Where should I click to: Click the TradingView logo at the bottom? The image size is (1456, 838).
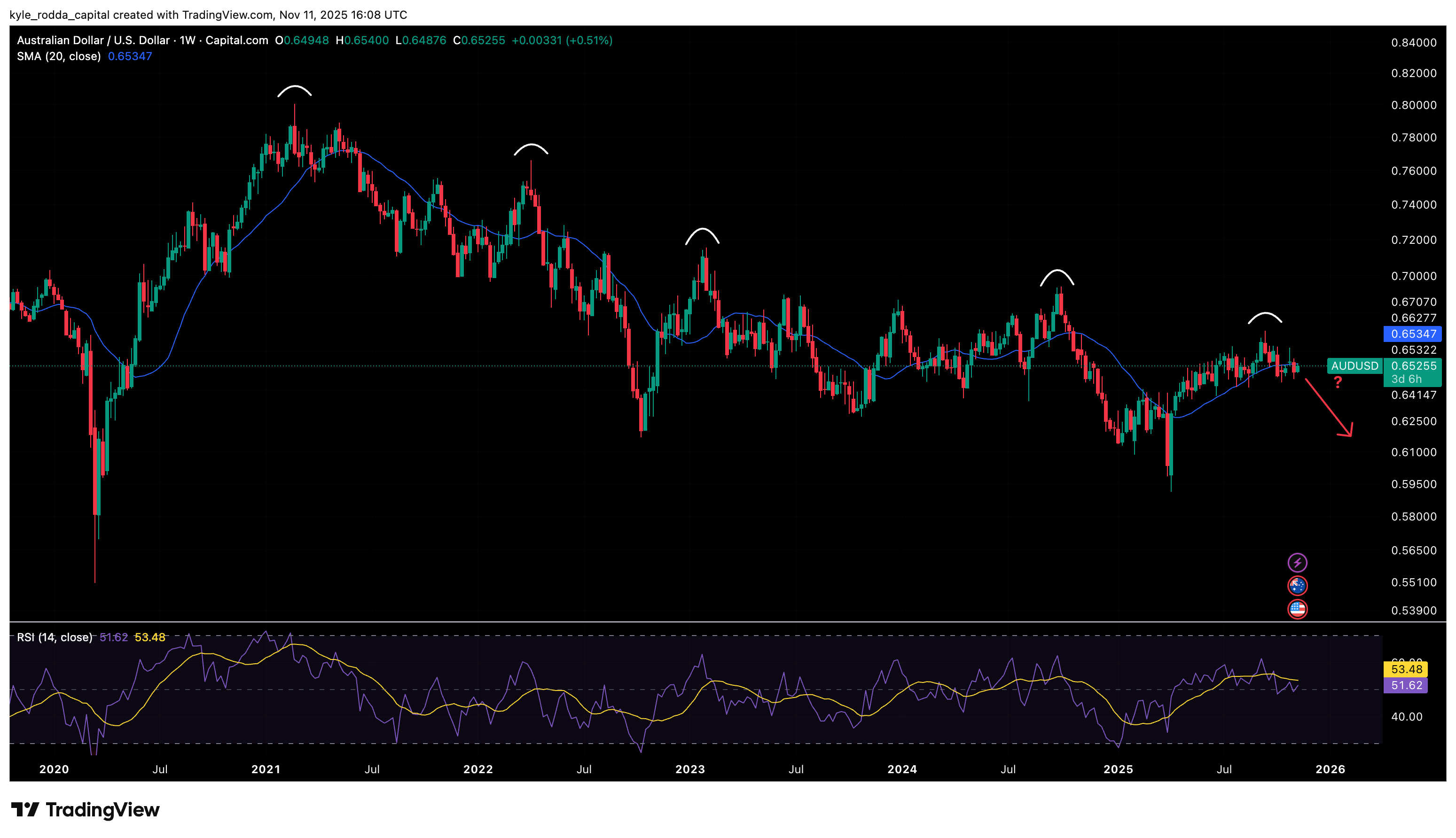point(85,810)
